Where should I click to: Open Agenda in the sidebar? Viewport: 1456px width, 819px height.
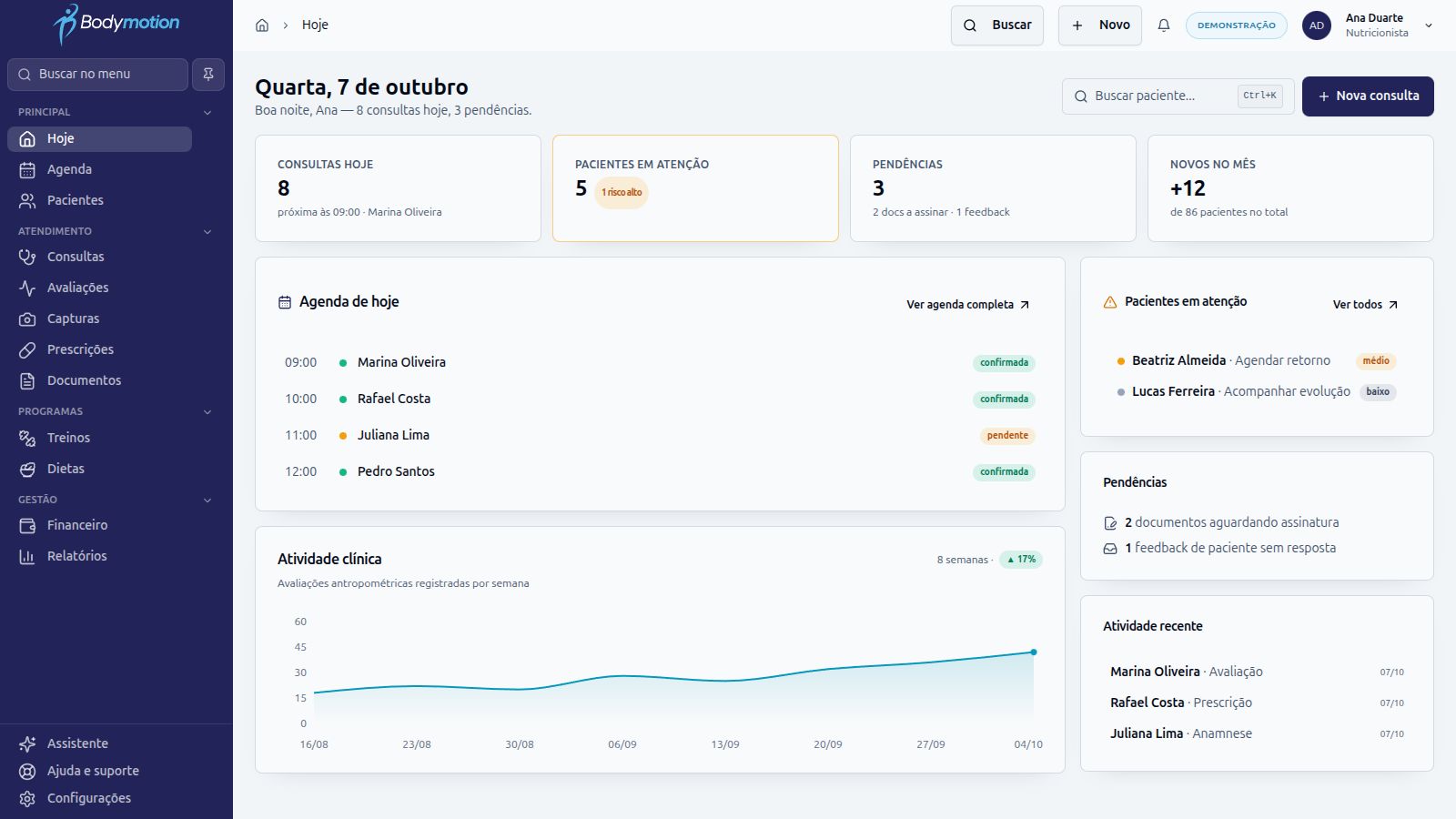[x=100, y=169]
